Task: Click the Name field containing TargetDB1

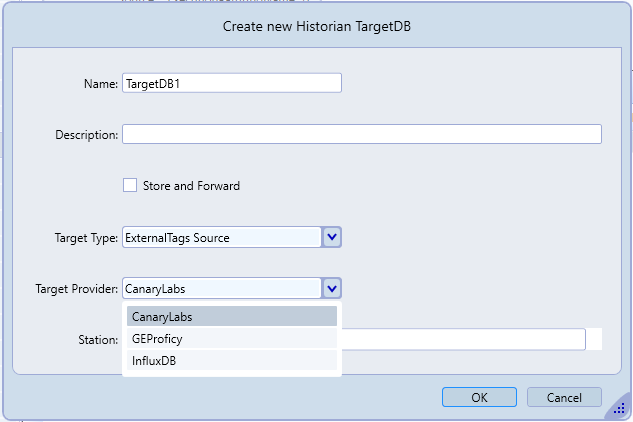Action: coord(231,83)
